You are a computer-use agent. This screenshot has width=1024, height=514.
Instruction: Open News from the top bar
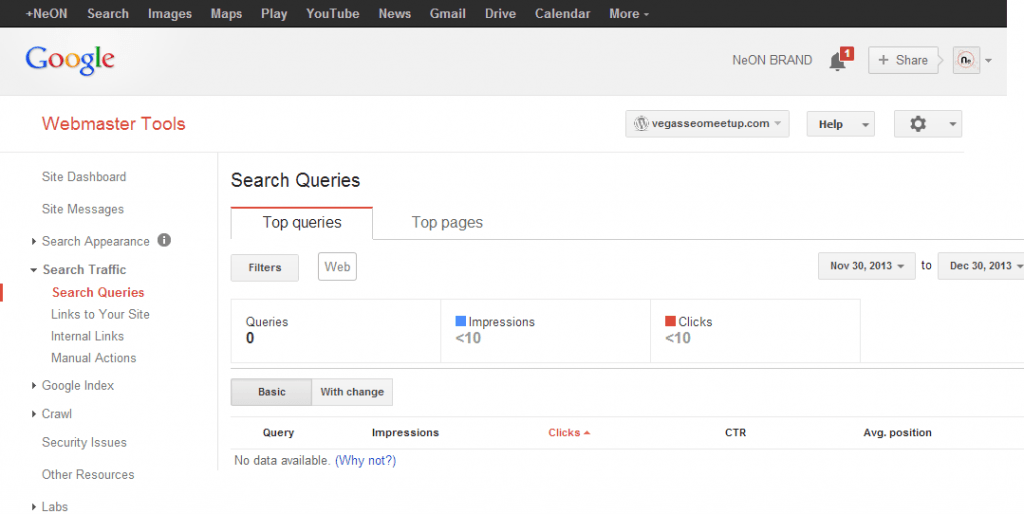point(394,14)
